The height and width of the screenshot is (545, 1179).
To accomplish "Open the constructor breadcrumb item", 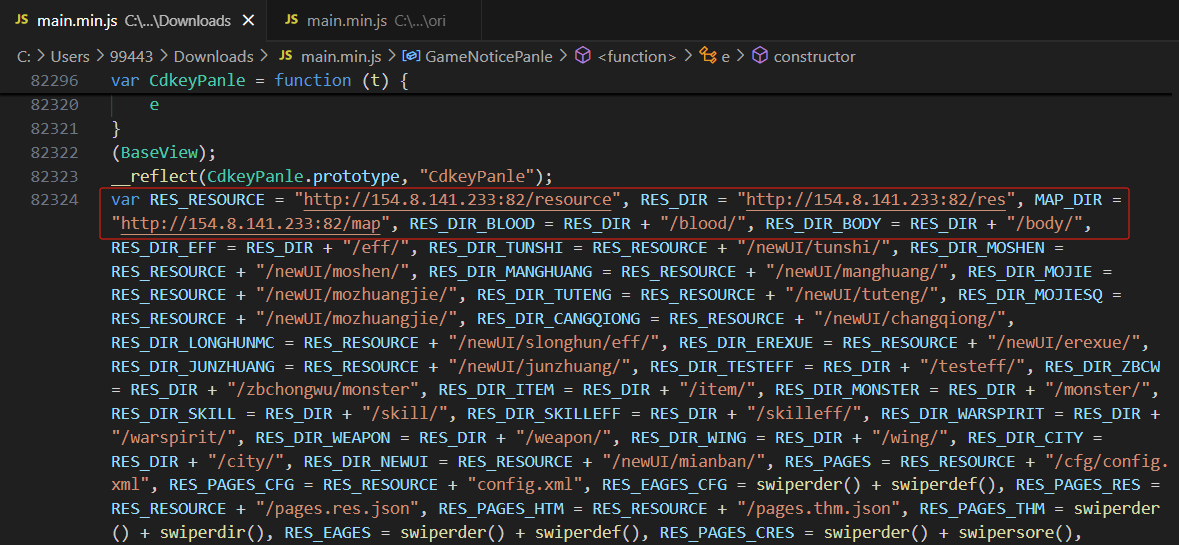I will click(814, 57).
